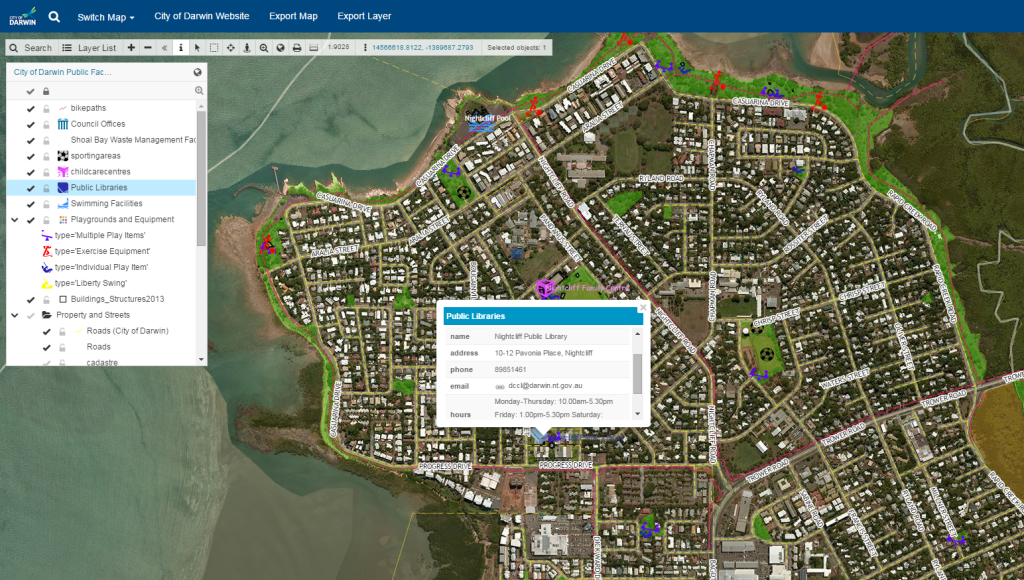Toggle Shoal Bay Waste Management layer visibility
The width and height of the screenshot is (1024, 580).
point(30,140)
